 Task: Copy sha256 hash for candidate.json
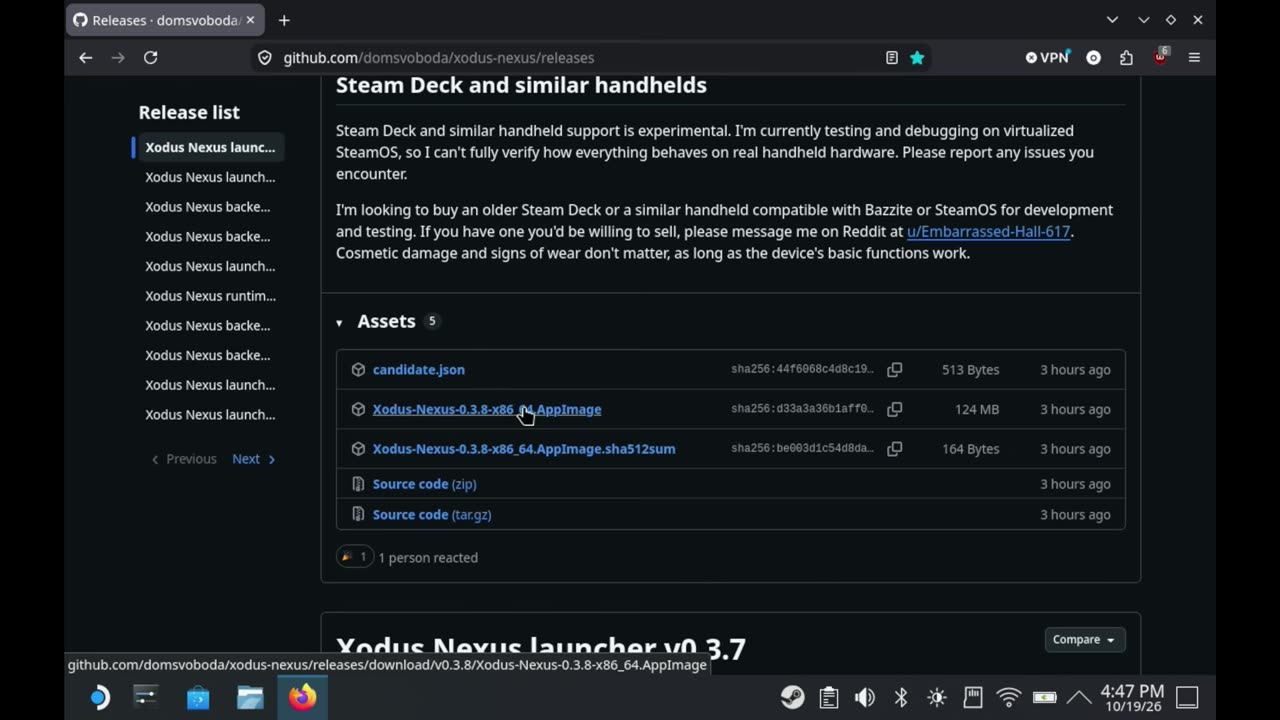895,370
